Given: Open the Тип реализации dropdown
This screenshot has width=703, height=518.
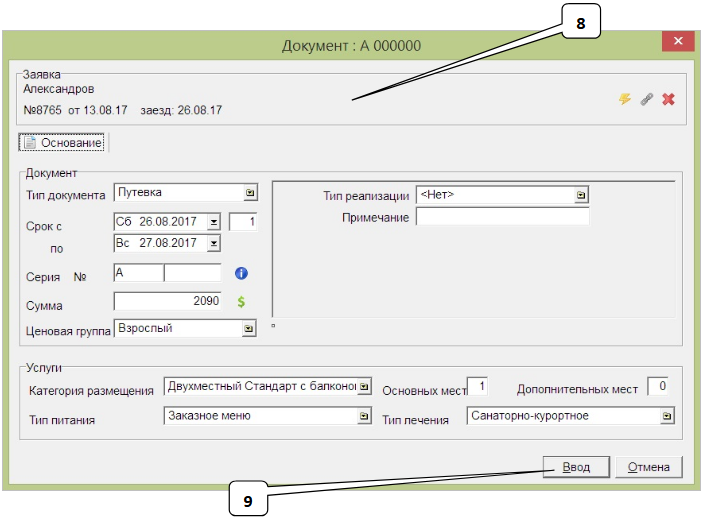Looking at the screenshot, I should [x=581, y=195].
